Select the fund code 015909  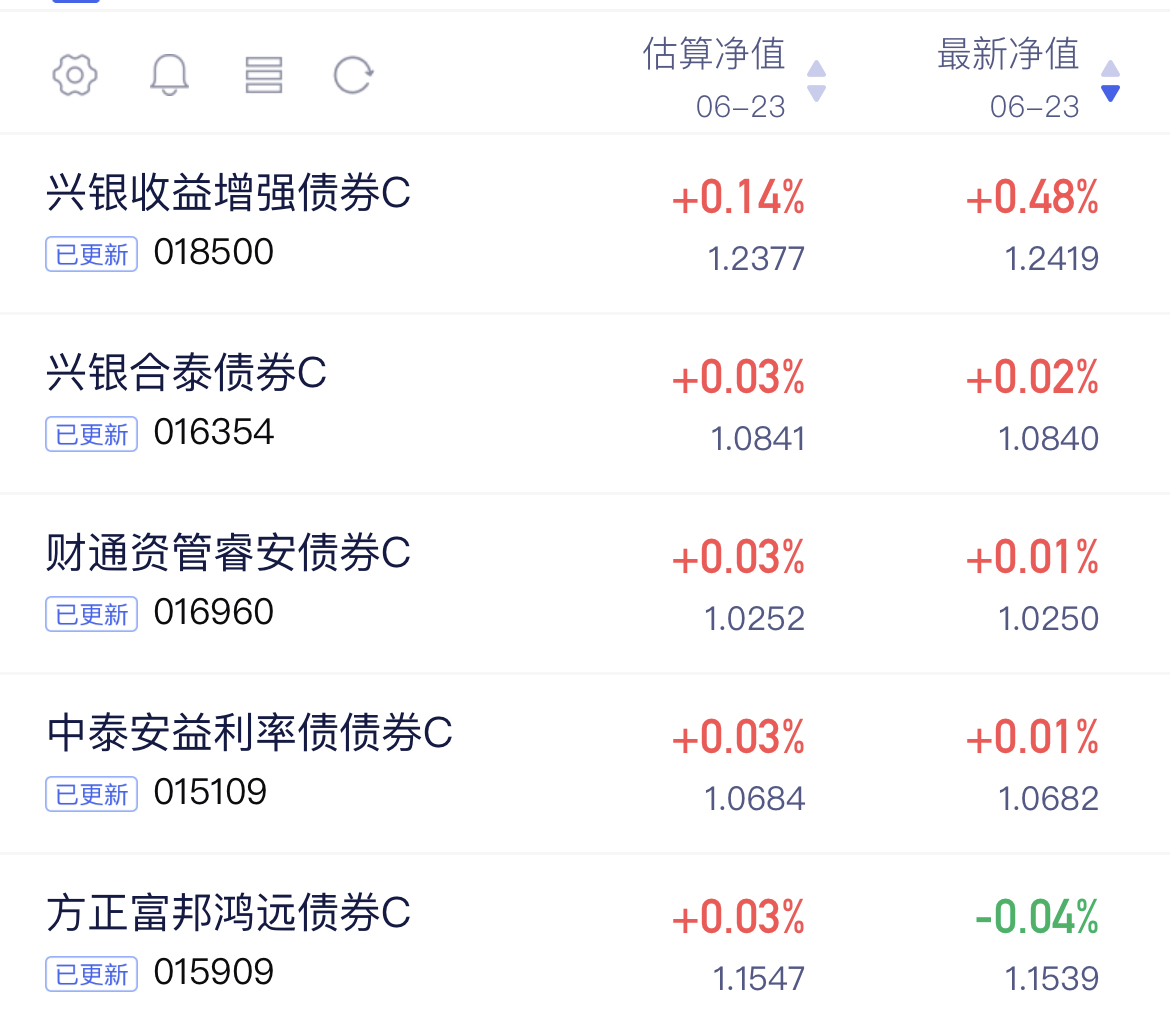(x=213, y=972)
